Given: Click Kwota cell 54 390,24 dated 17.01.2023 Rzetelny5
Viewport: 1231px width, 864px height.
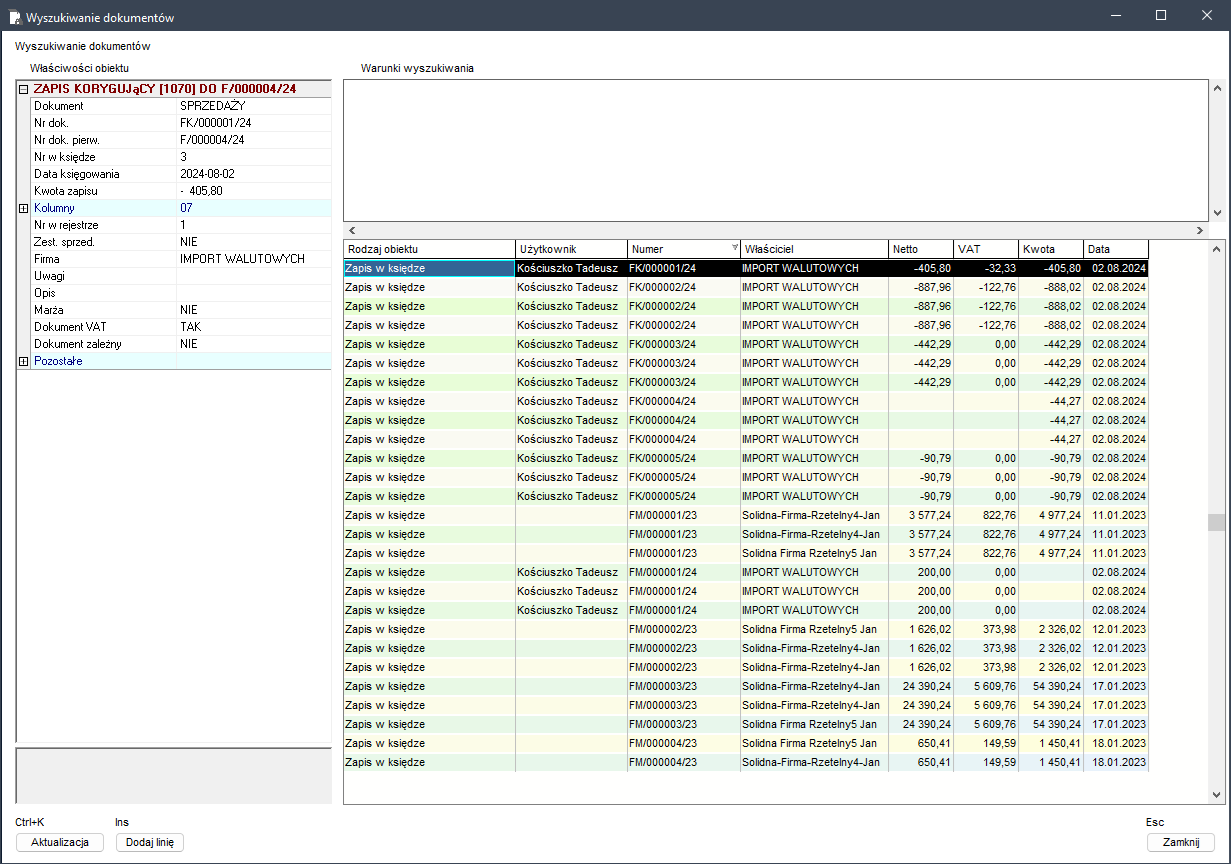Looking at the screenshot, I should [x=1051, y=724].
